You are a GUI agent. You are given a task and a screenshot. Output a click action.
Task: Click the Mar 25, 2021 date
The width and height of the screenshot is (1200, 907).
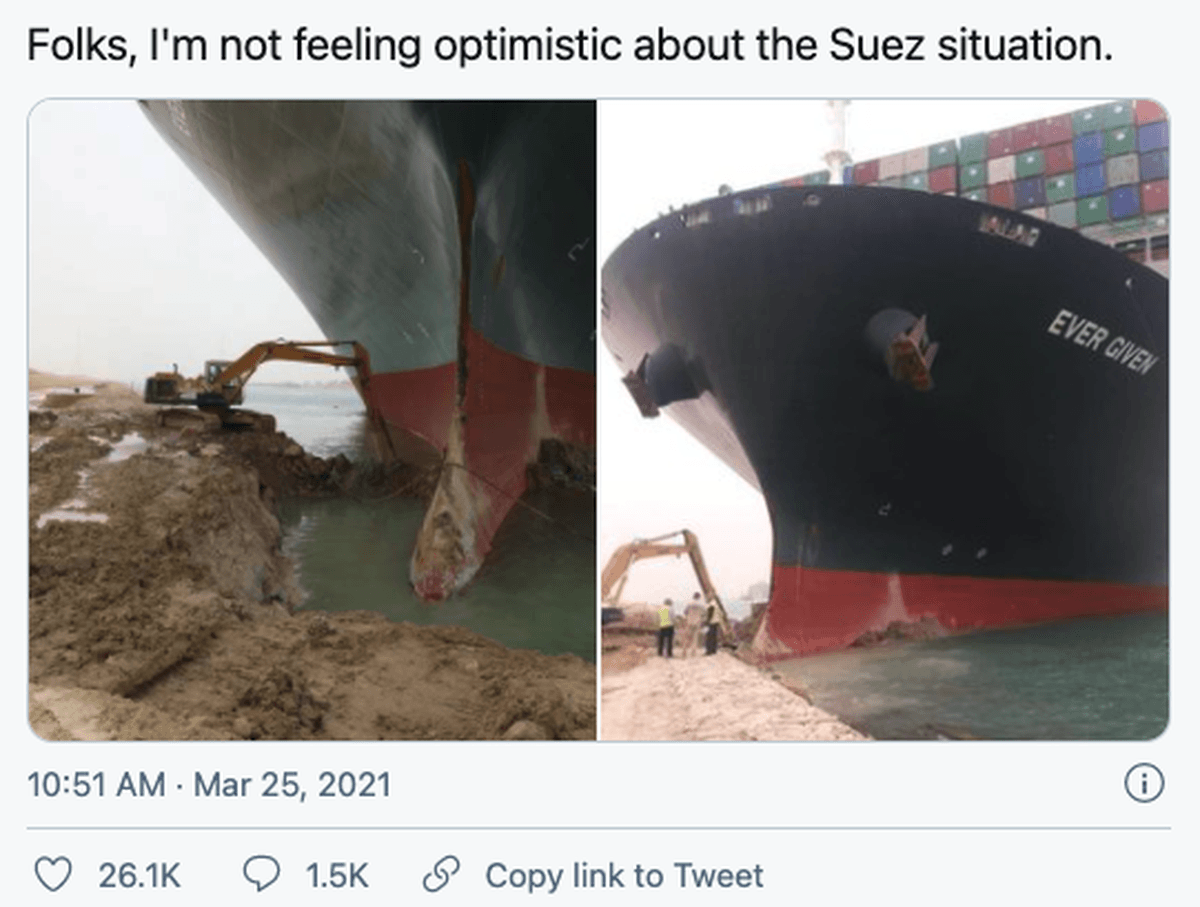(x=291, y=785)
